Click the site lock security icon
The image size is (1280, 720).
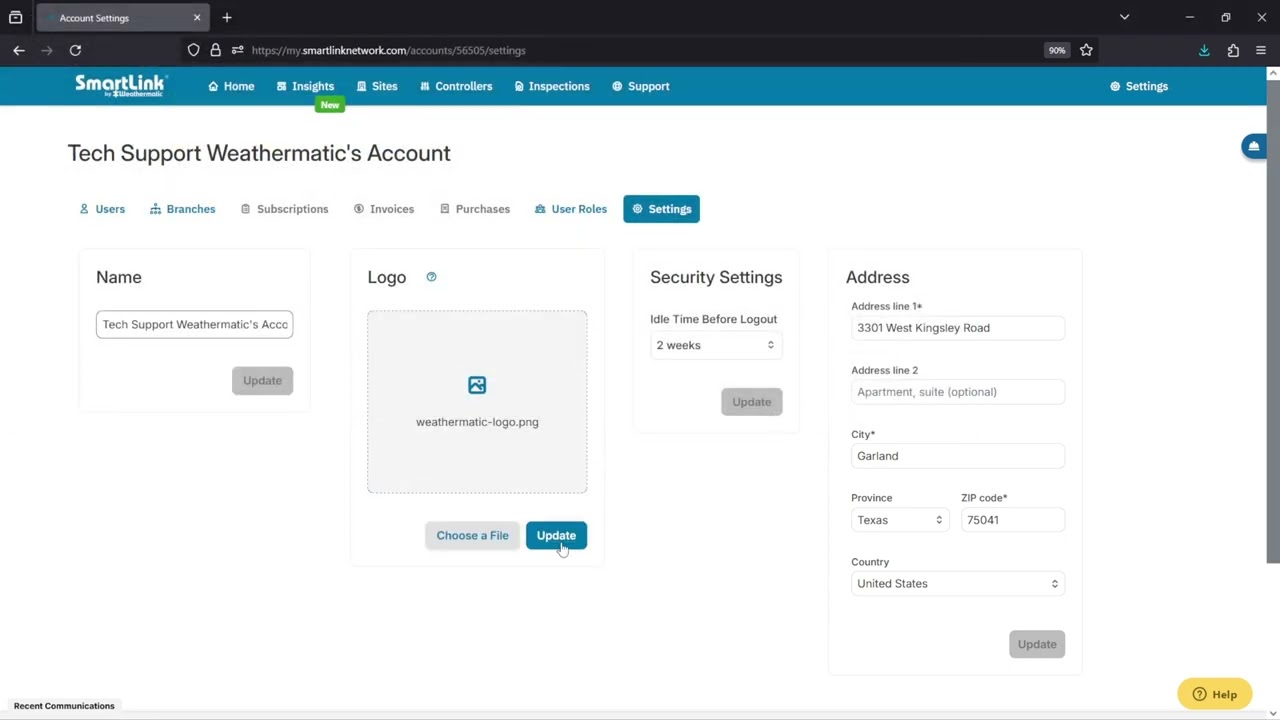[215, 50]
